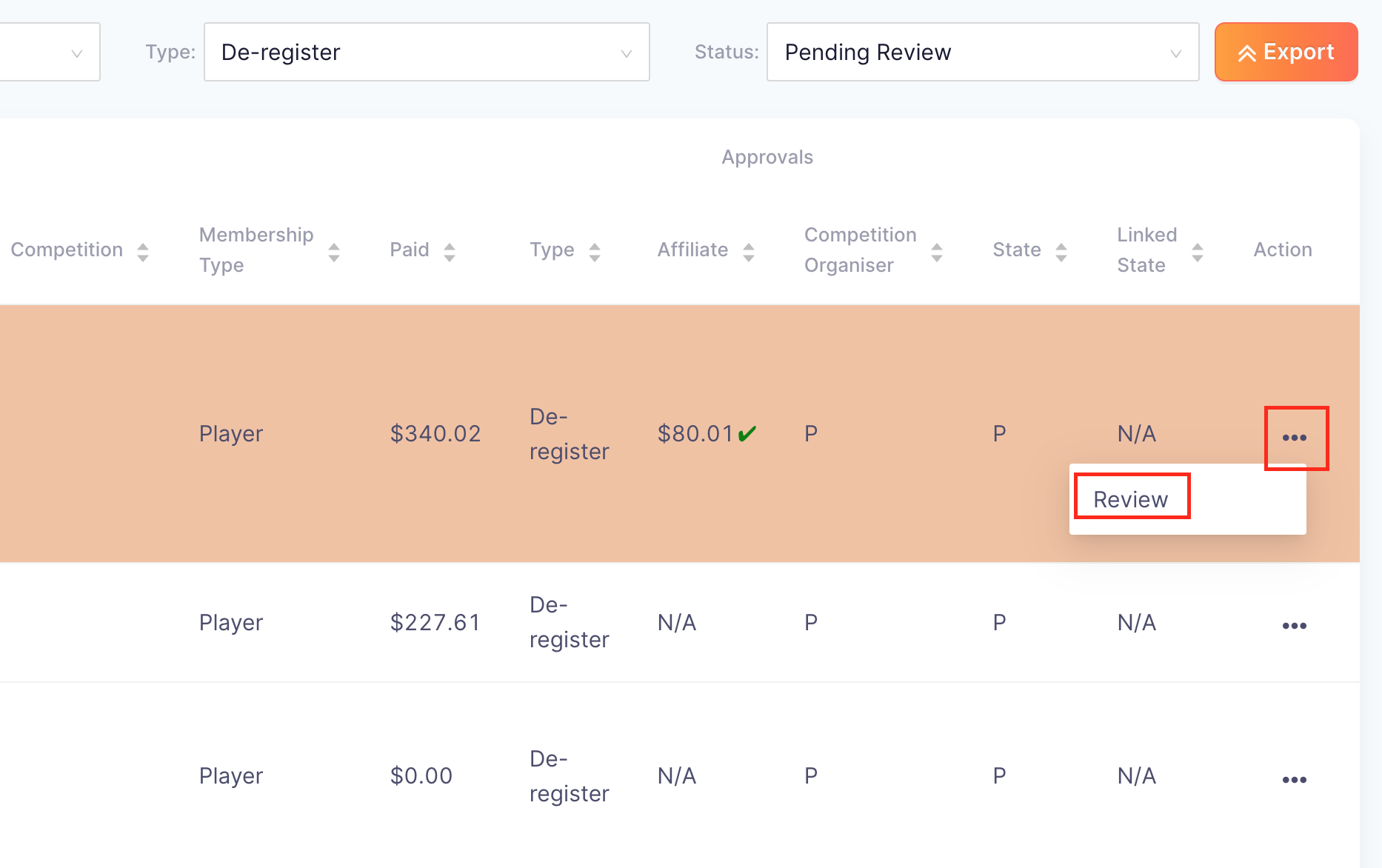Click Player in the $340.02 row
Image resolution: width=1382 pixels, height=868 pixels.
pos(231,433)
